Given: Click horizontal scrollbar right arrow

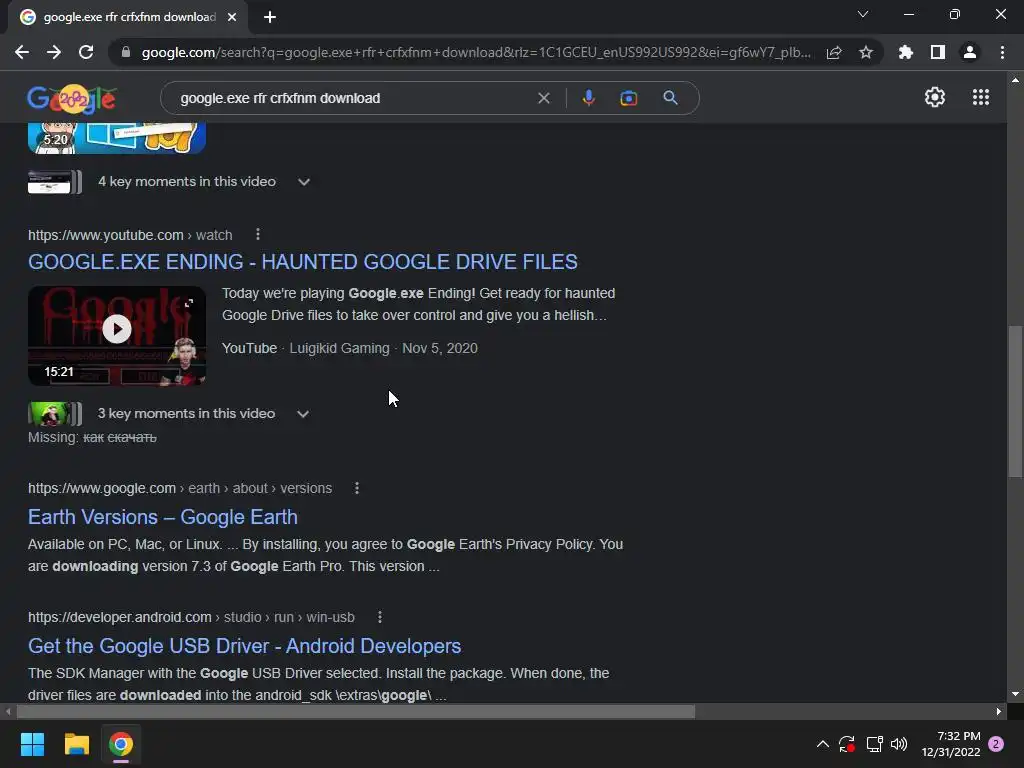Looking at the screenshot, I should pos(999,711).
